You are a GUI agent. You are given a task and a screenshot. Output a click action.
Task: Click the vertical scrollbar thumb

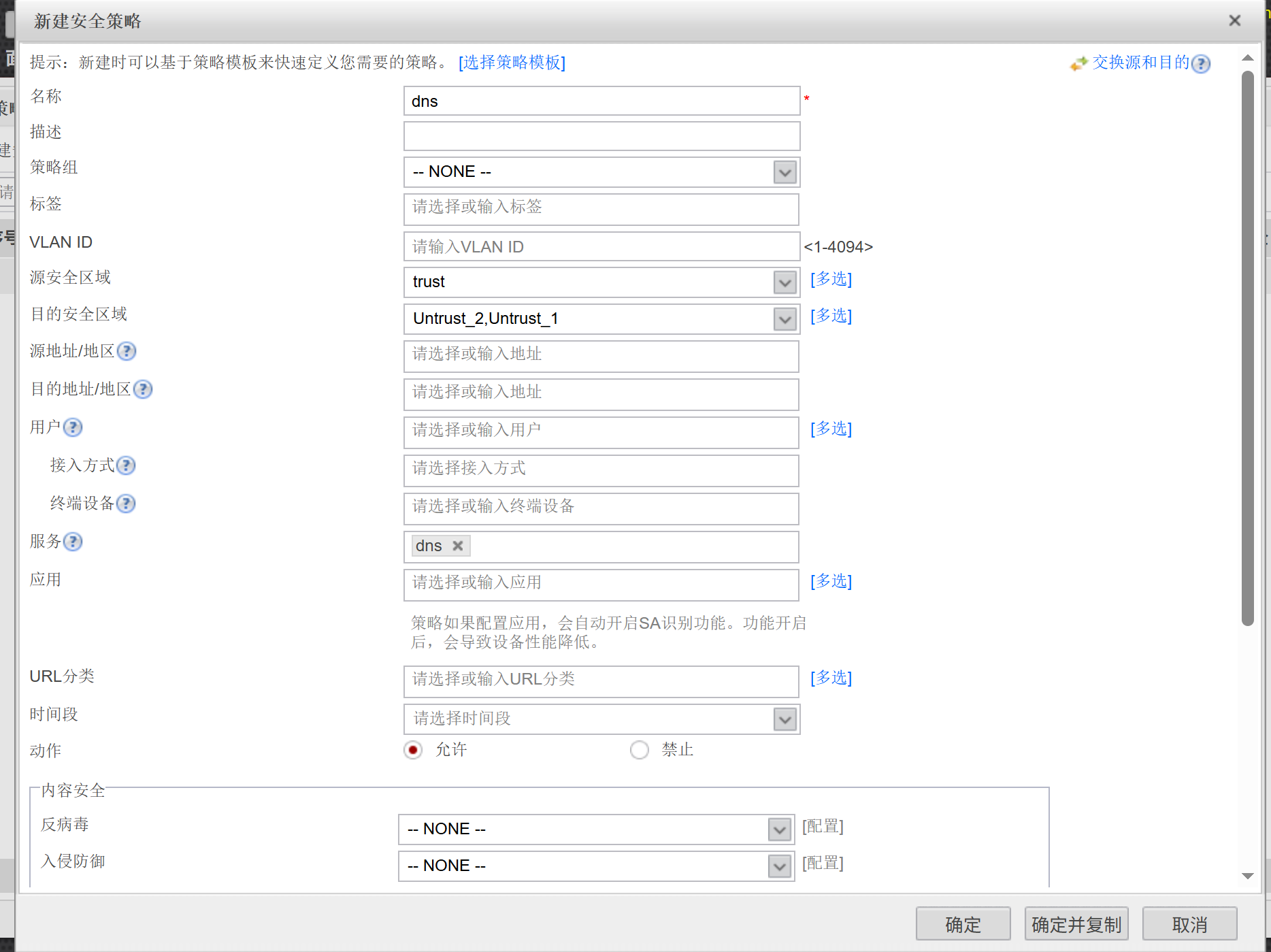(x=1248, y=348)
